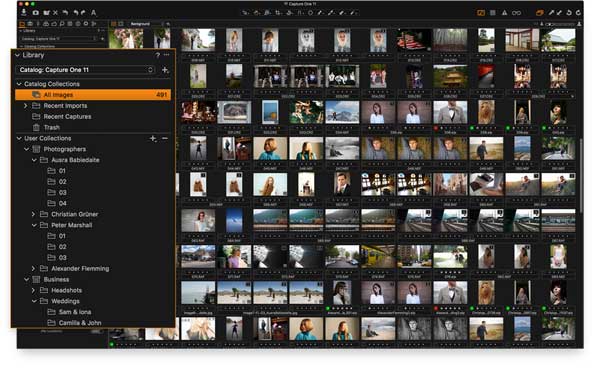Image resolution: width=600 pixels, height=372 pixels.
Task: Select the Pan hand cursor tool
Action: coord(256,13)
